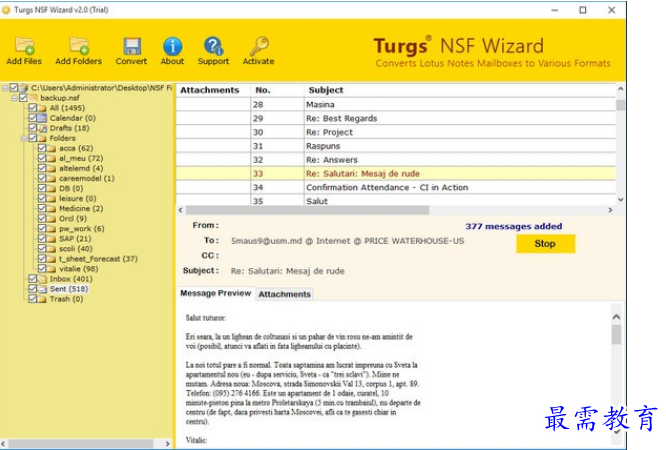Sort by the No. column header
Screen dimensions: 666x450
coord(277,90)
